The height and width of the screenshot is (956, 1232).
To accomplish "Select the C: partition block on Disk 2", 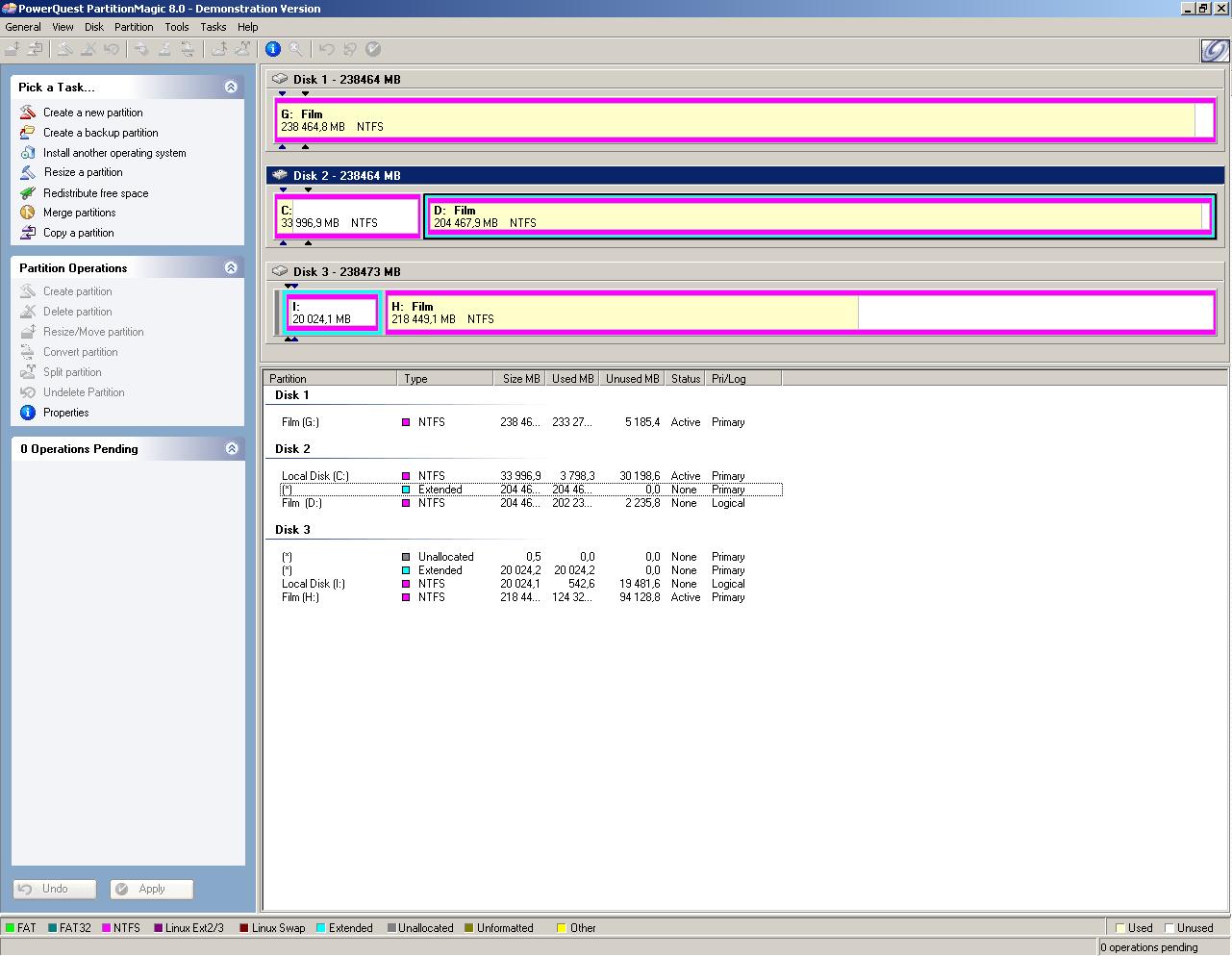I will pyautogui.click(x=348, y=216).
